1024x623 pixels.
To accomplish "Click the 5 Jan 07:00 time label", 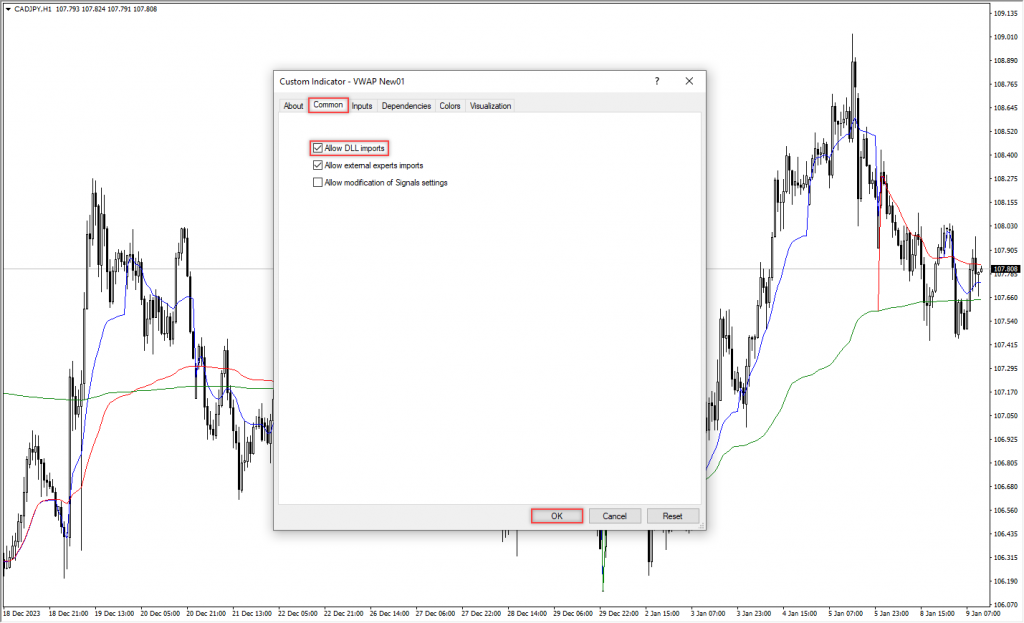I will click(x=845, y=613).
